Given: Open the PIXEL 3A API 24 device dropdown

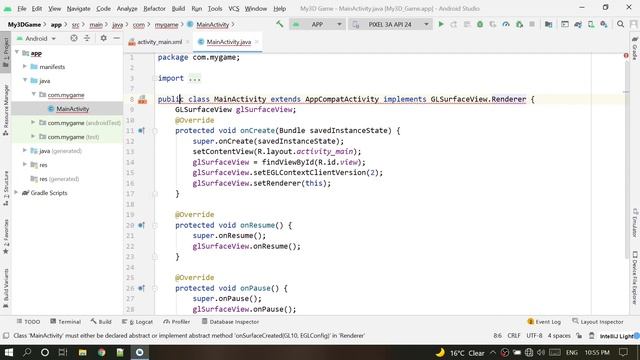Looking at the screenshot, I should pos(390,24).
